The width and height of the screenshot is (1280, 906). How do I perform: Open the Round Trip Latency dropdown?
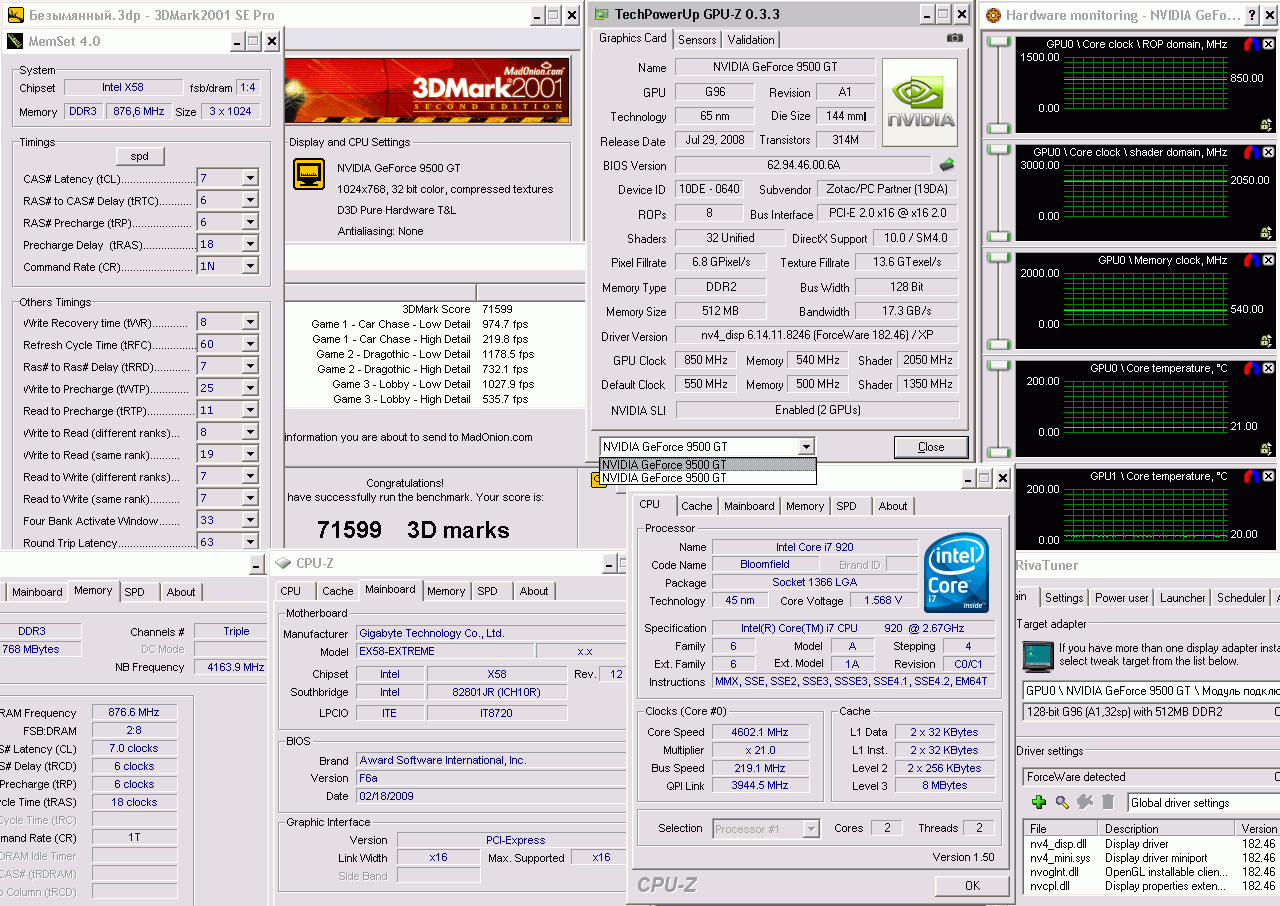(x=250, y=542)
